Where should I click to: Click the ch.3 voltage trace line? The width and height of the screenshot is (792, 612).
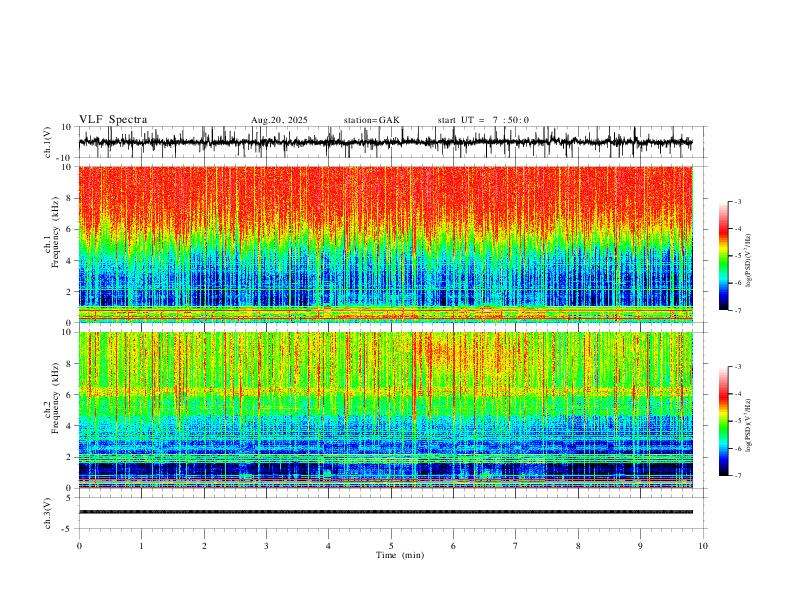[x=385, y=512]
